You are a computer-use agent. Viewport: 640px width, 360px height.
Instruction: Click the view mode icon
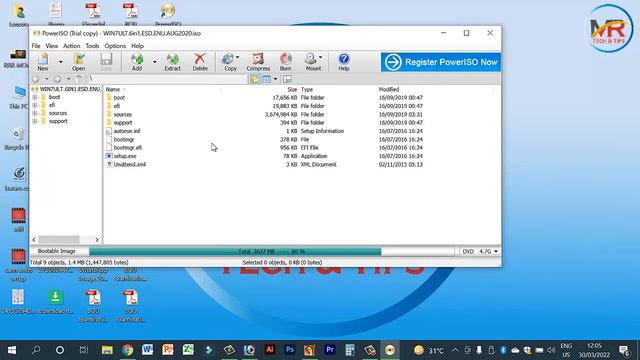[267, 79]
